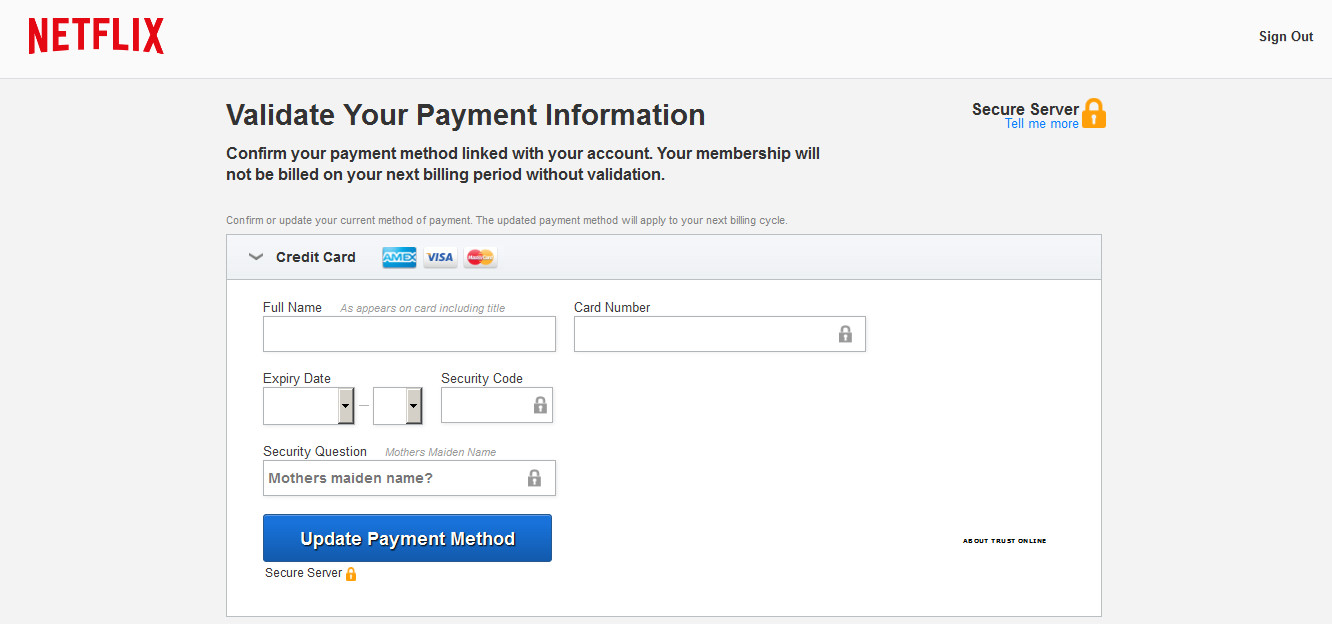
Task: Select the Security Code input box
Action: coord(485,405)
